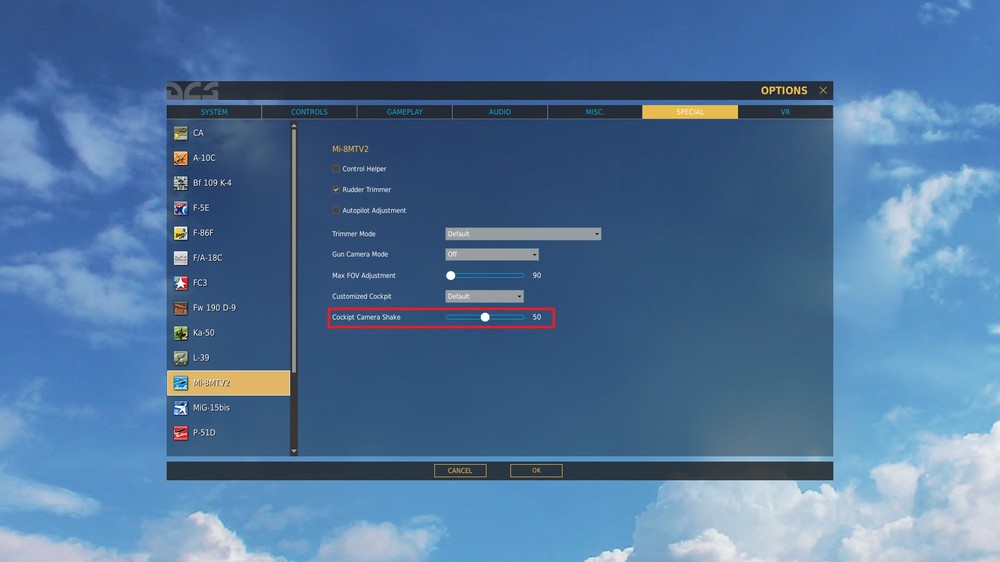
Task: Select the MiG-15bis module icon
Action: pos(180,408)
